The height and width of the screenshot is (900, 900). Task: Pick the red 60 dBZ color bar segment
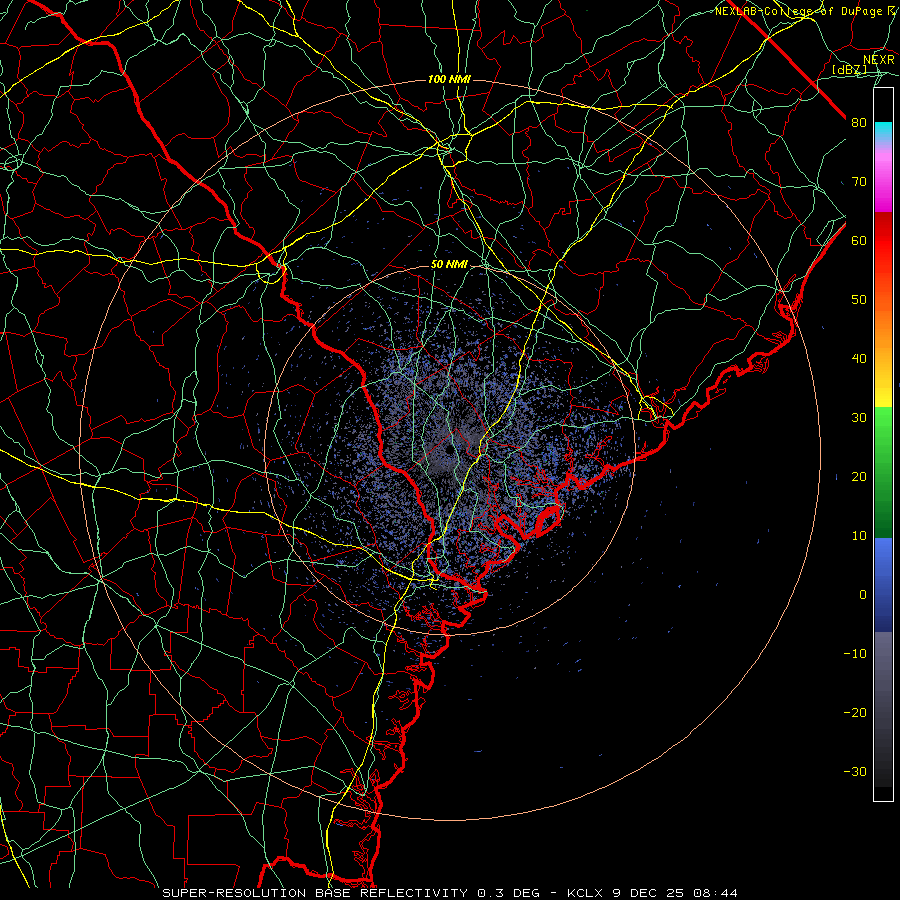click(x=883, y=240)
